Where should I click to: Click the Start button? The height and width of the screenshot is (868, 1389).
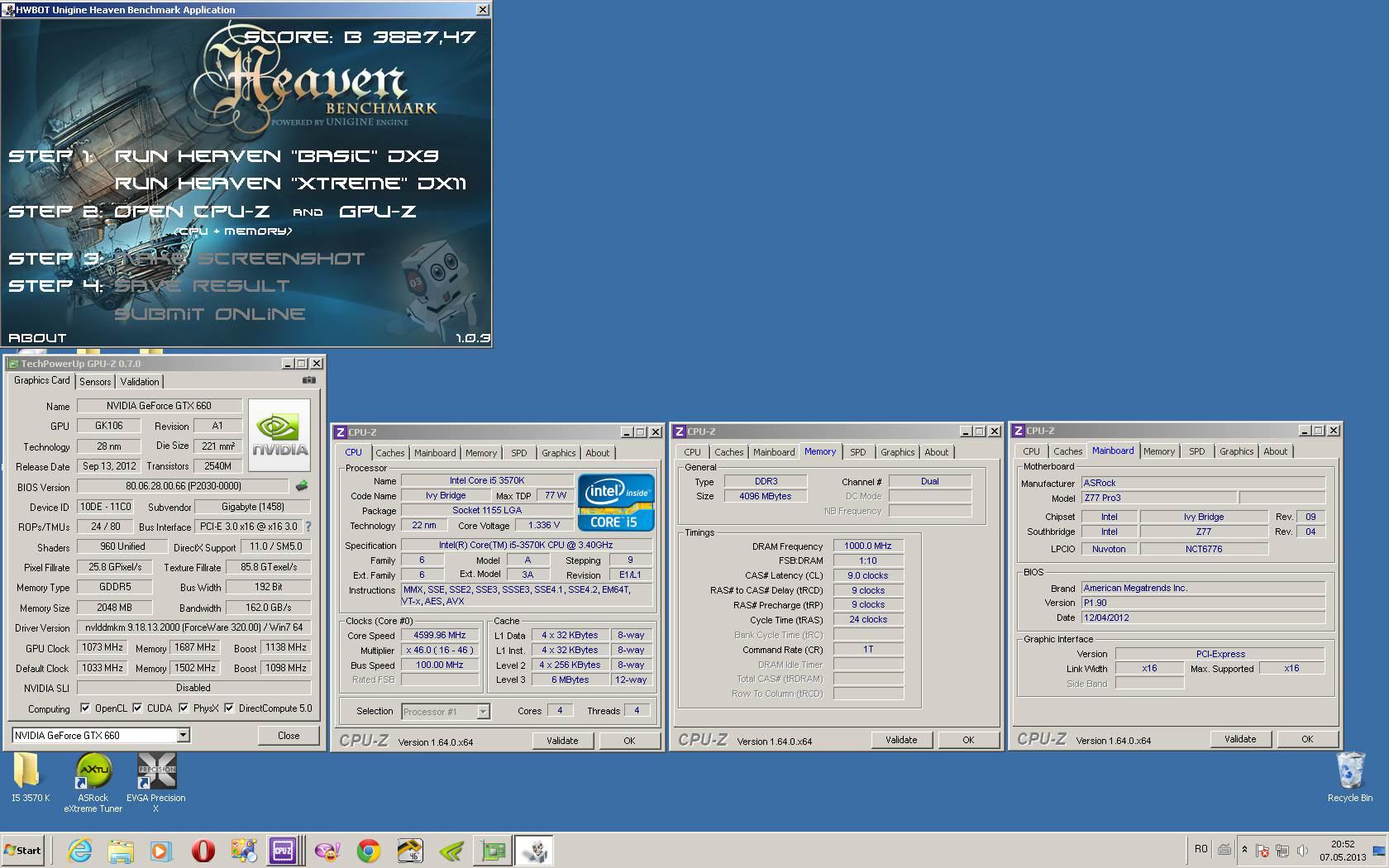click(x=23, y=851)
